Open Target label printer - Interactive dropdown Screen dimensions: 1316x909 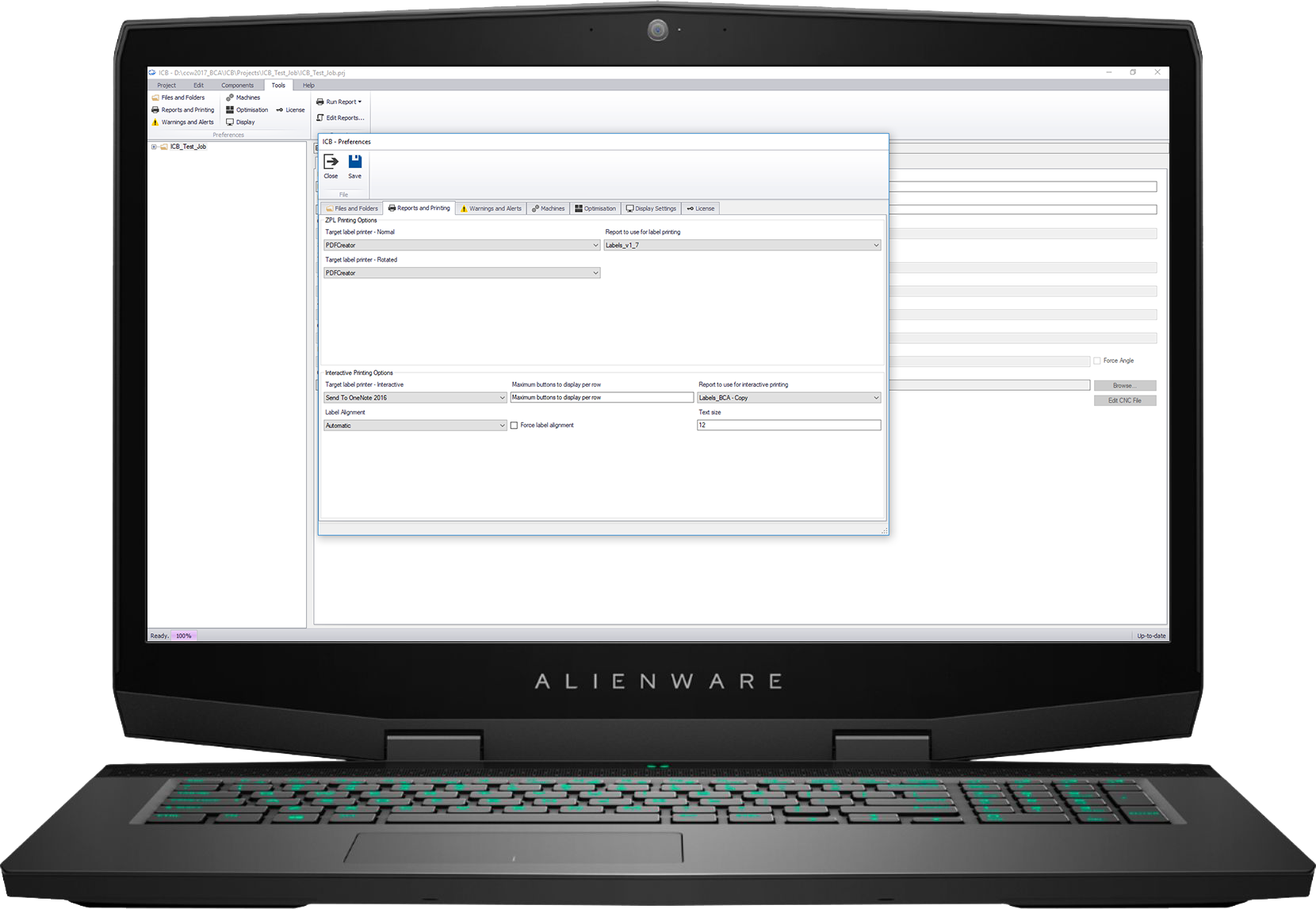415,398
